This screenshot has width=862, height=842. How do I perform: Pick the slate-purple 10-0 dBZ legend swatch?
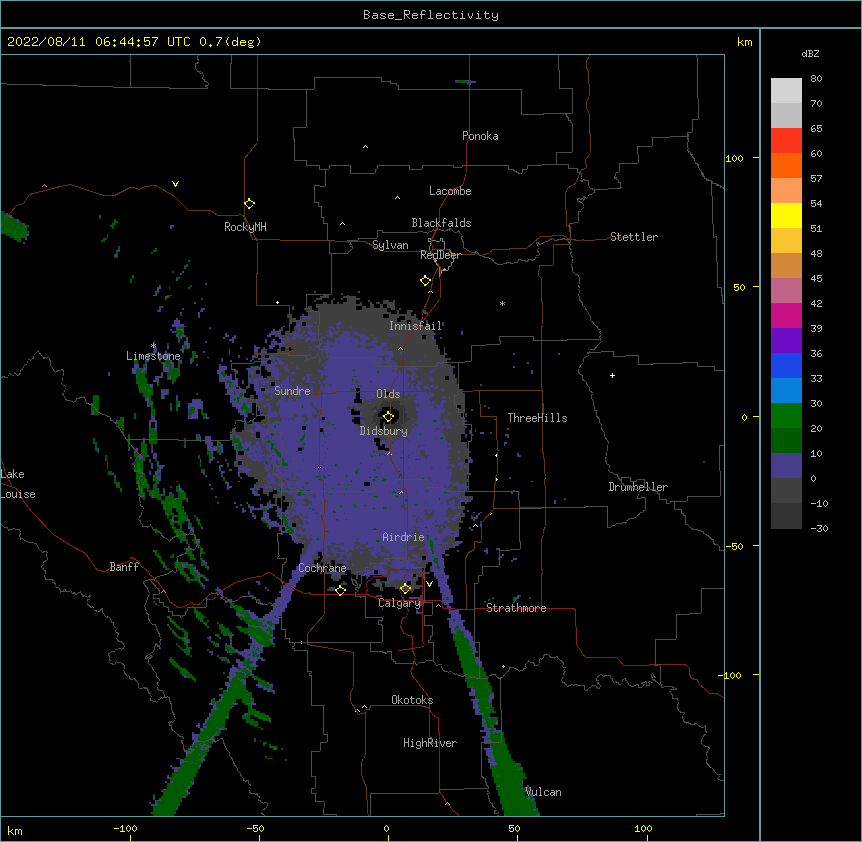786,466
